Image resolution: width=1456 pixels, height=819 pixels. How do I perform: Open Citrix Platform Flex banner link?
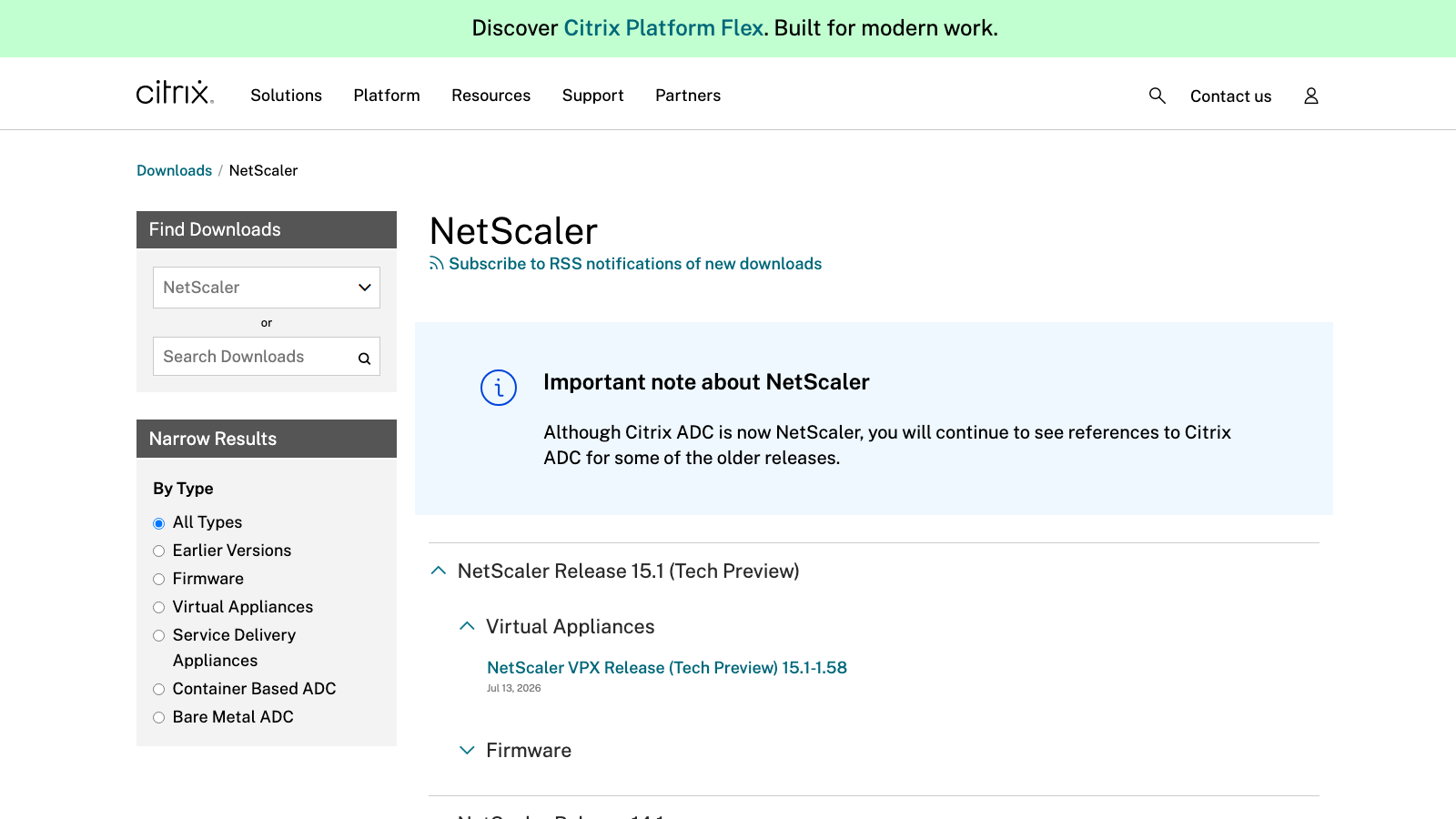coord(663,28)
